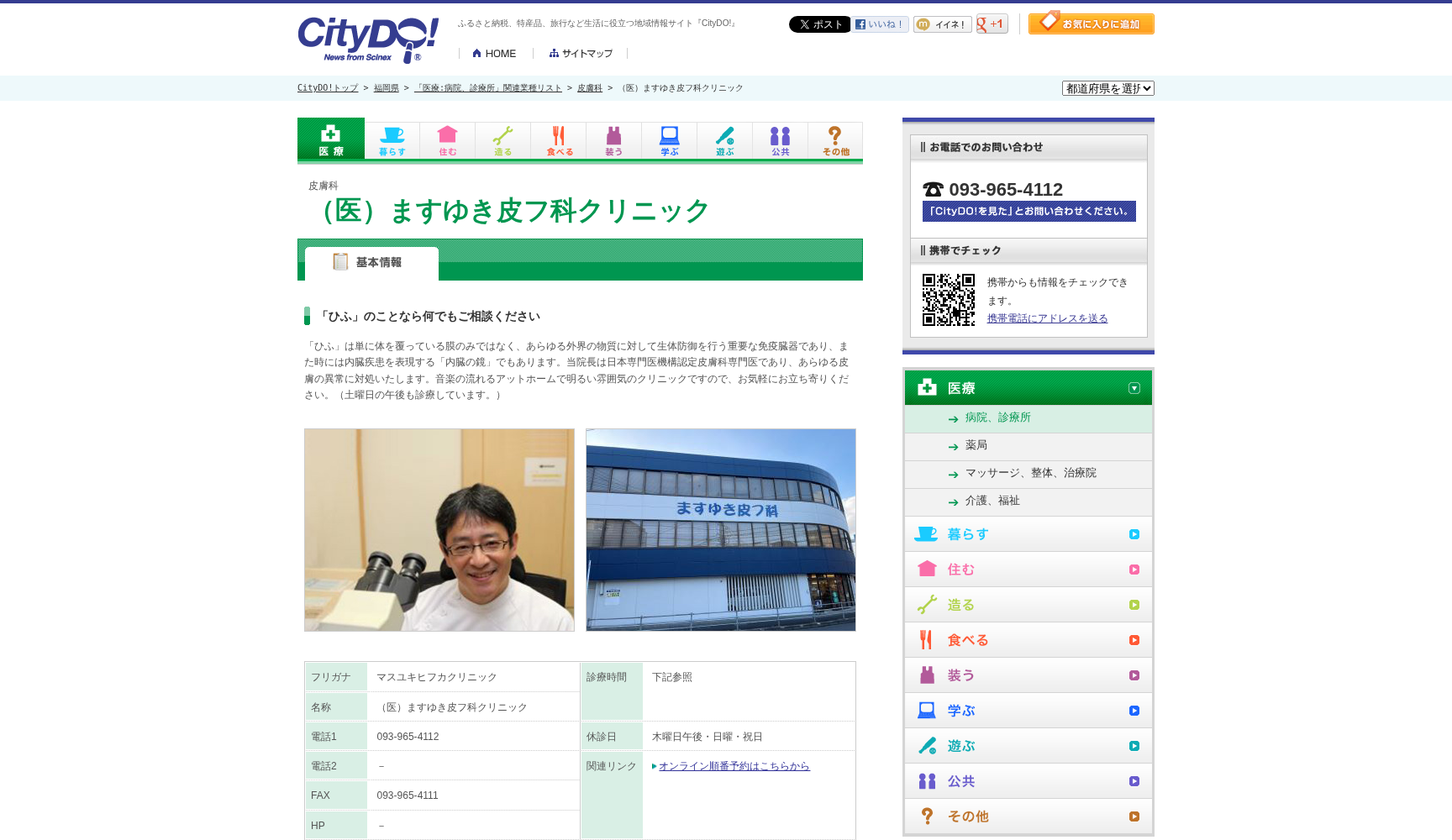The width and height of the screenshot is (1452, 840).
Task: Click the mixi イイネ! button
Action: click(942, 24)
